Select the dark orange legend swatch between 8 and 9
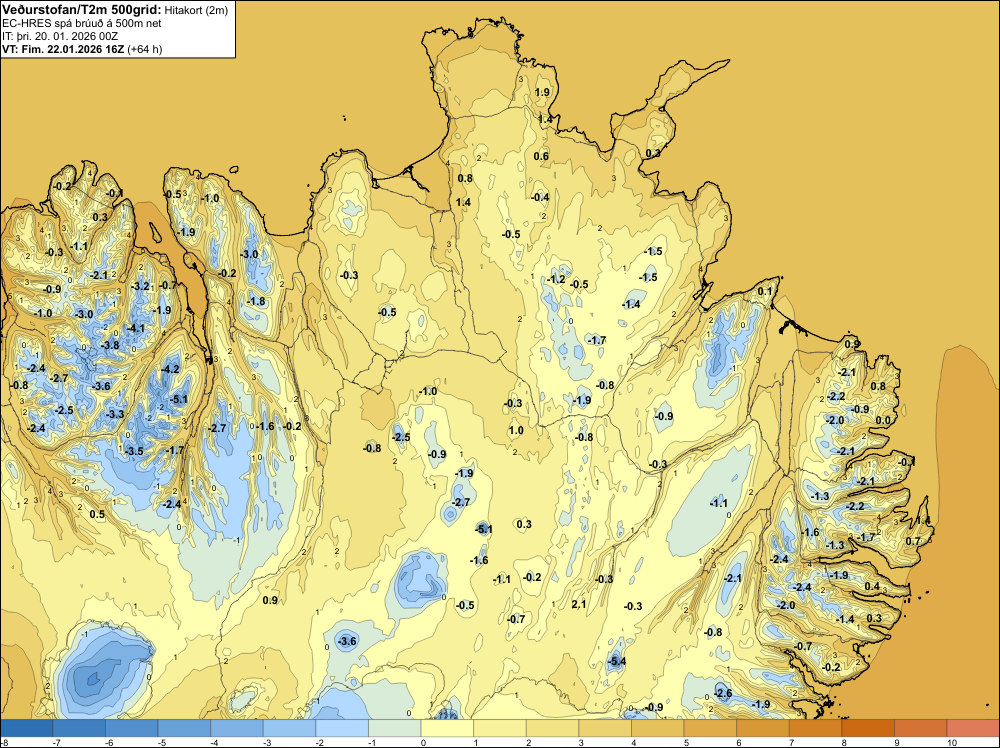This screenshot has width=1000, height=748. [868, 728]
